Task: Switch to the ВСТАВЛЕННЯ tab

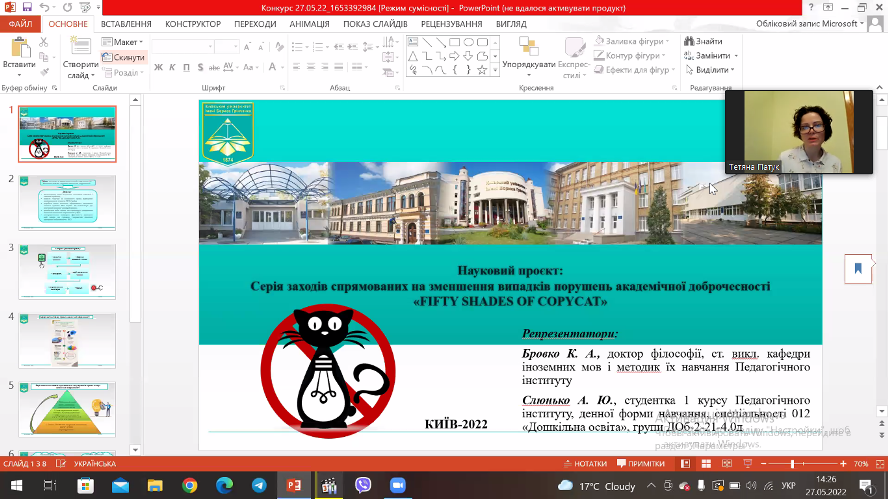Action: tap(126, 24)
